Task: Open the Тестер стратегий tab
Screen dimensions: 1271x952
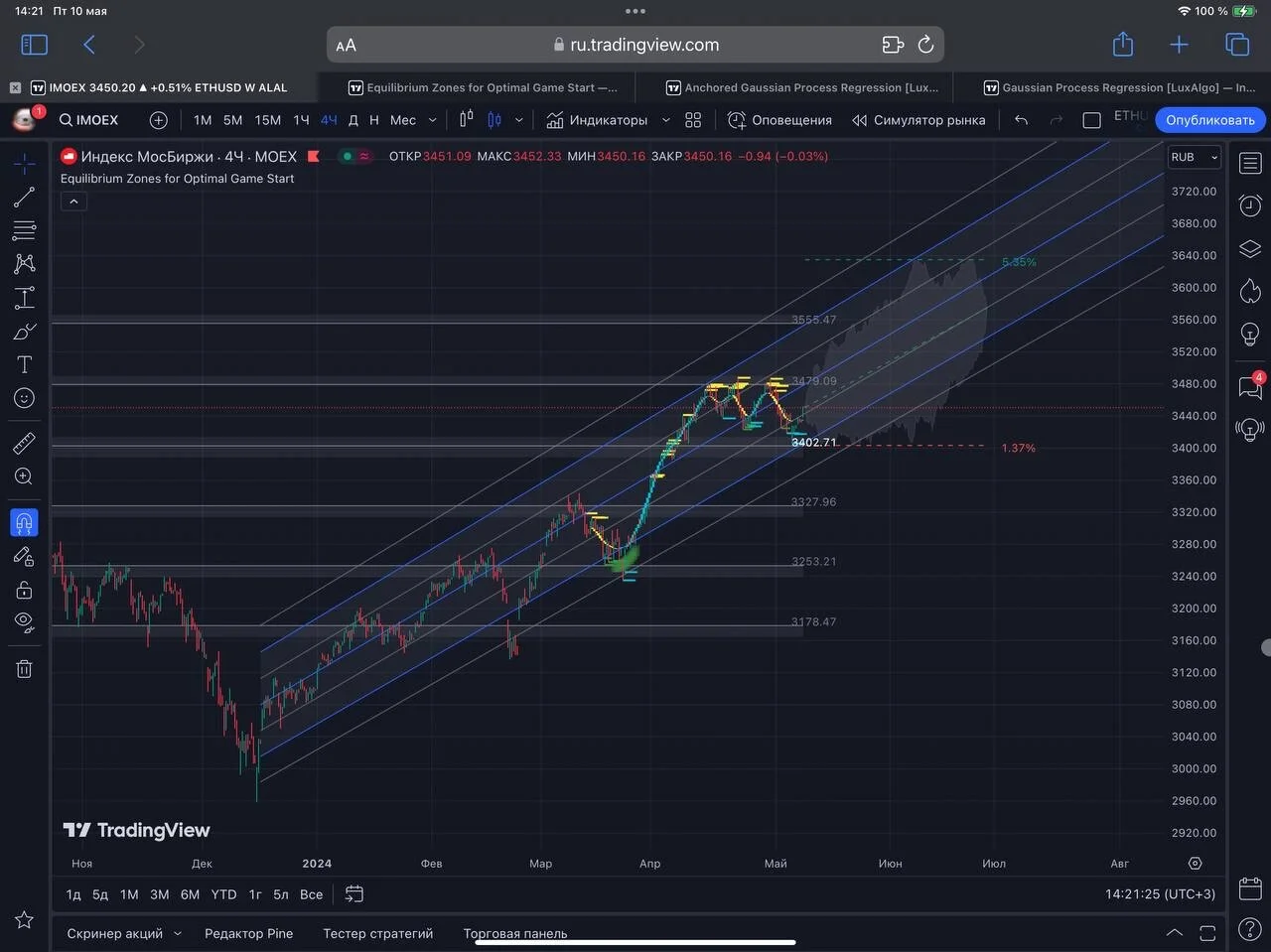Action: tap(378, 933)
